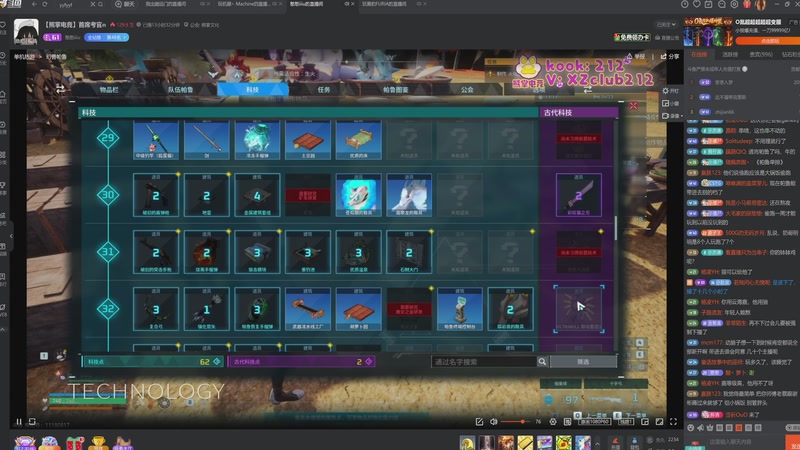This screenshot has width=800, height=450.
Task: Select the 剑 sword technology item
Action: (207, 139)
